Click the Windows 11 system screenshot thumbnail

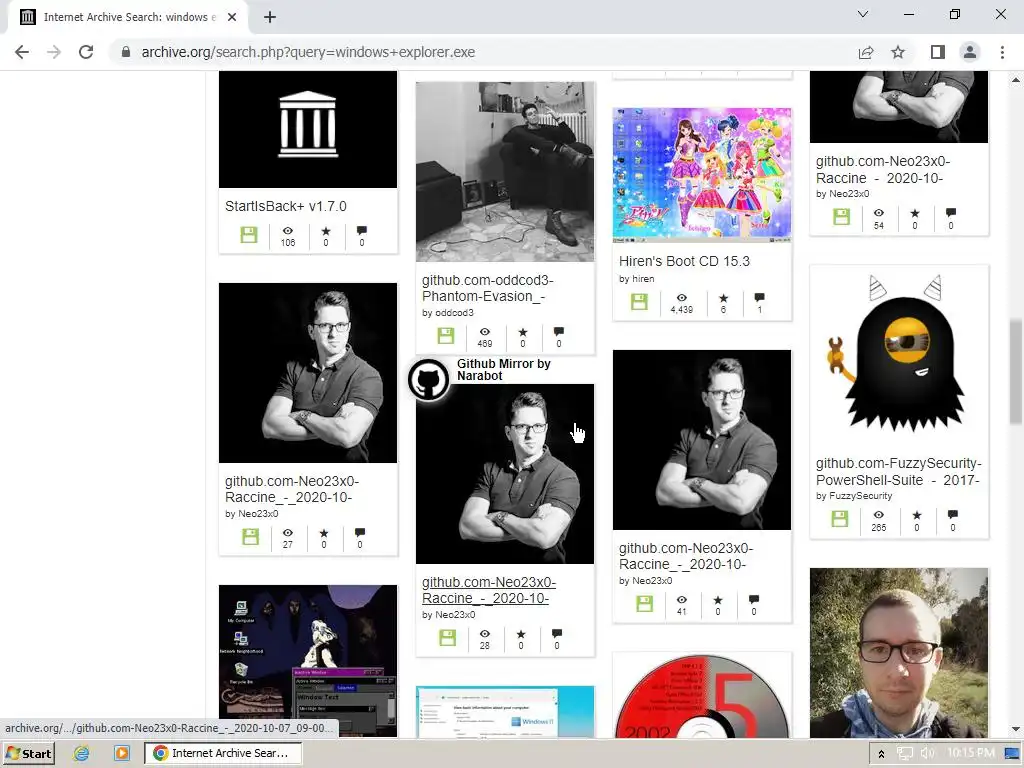click(505, 712)
